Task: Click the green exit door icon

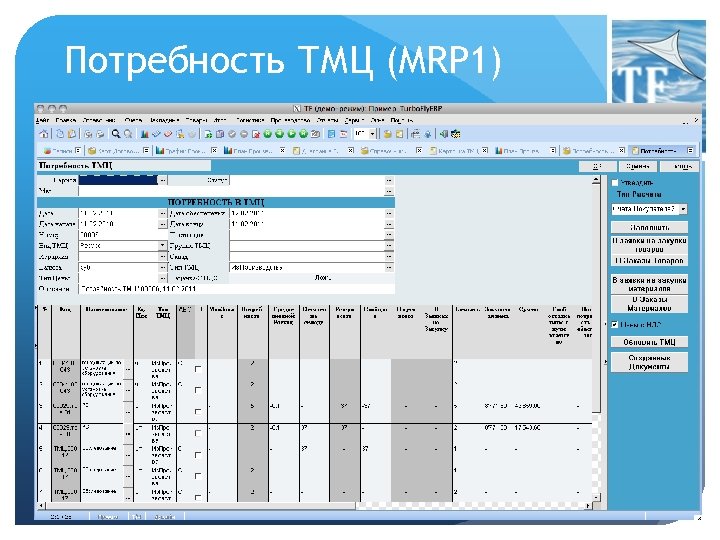Action: pyautogui.click(x=444, y=134)
